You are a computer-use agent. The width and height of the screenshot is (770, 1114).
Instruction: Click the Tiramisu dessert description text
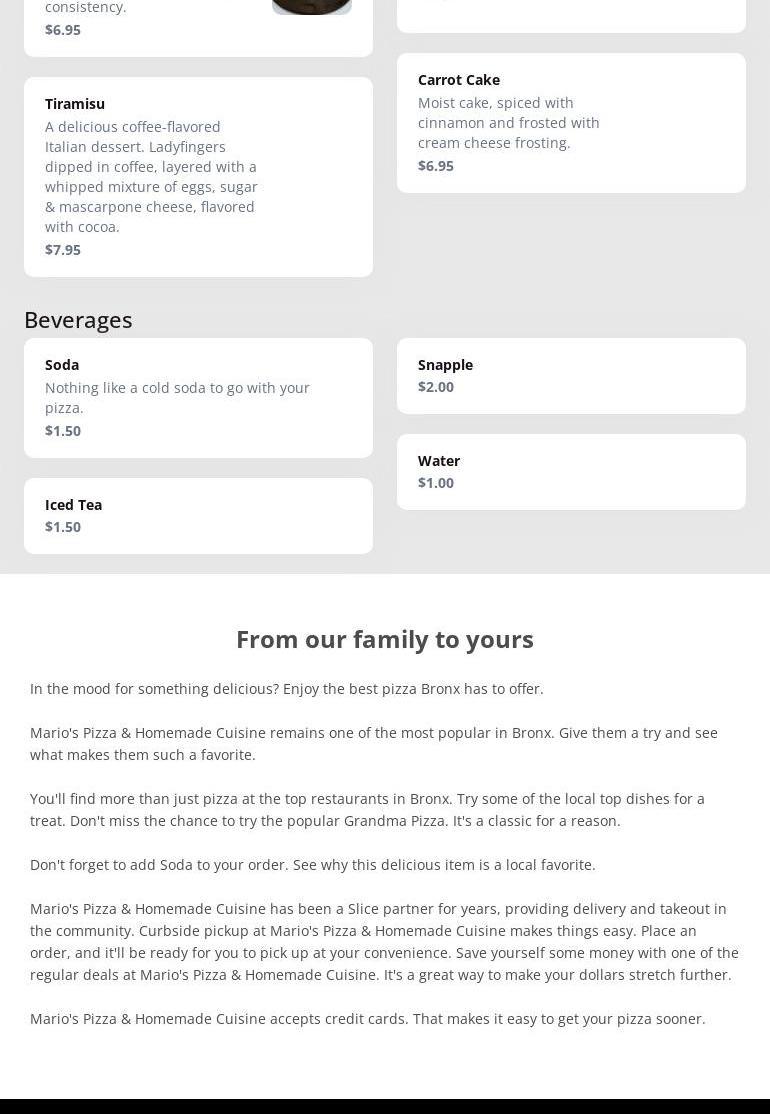click(x=151, y=177)
